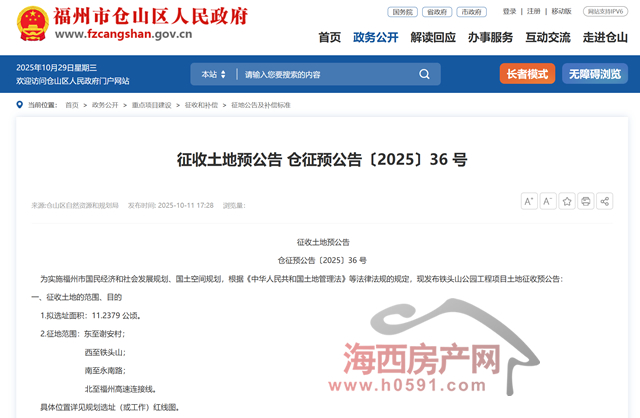Screen dimensions: 640x418
Task: Increase font size with A+ icon
Action: [x=530, y=201]
